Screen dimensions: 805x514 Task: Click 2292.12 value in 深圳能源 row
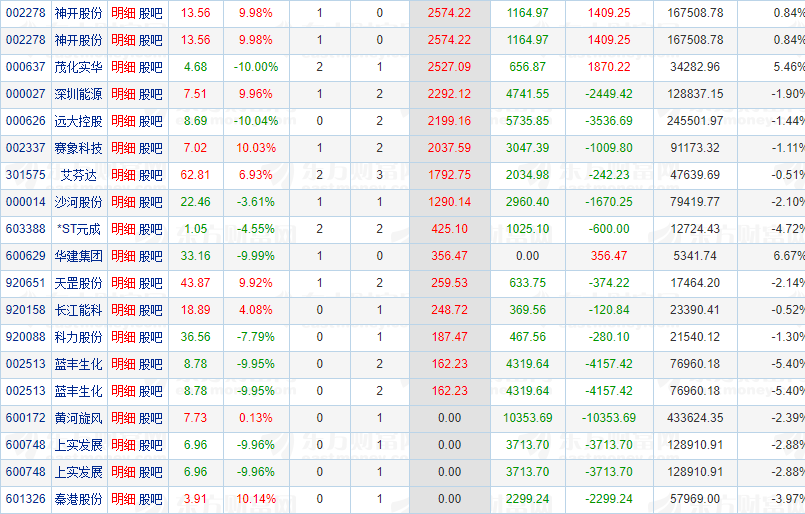[x=448, y=94]
